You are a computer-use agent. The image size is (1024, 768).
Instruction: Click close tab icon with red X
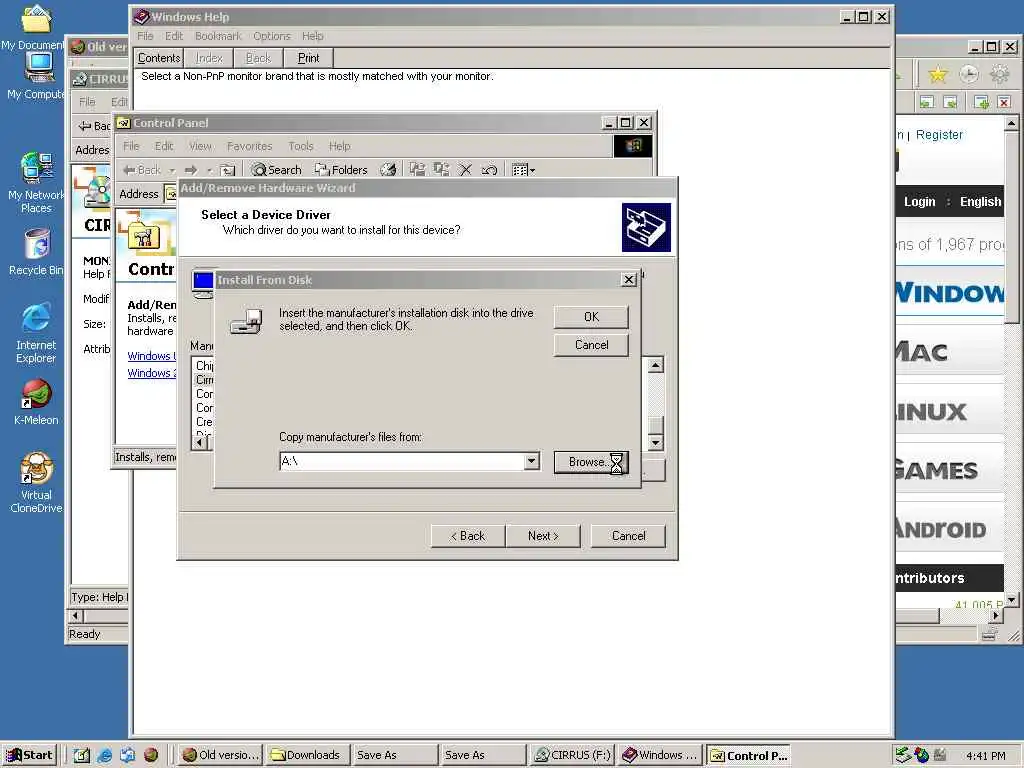coord(1004,102)
